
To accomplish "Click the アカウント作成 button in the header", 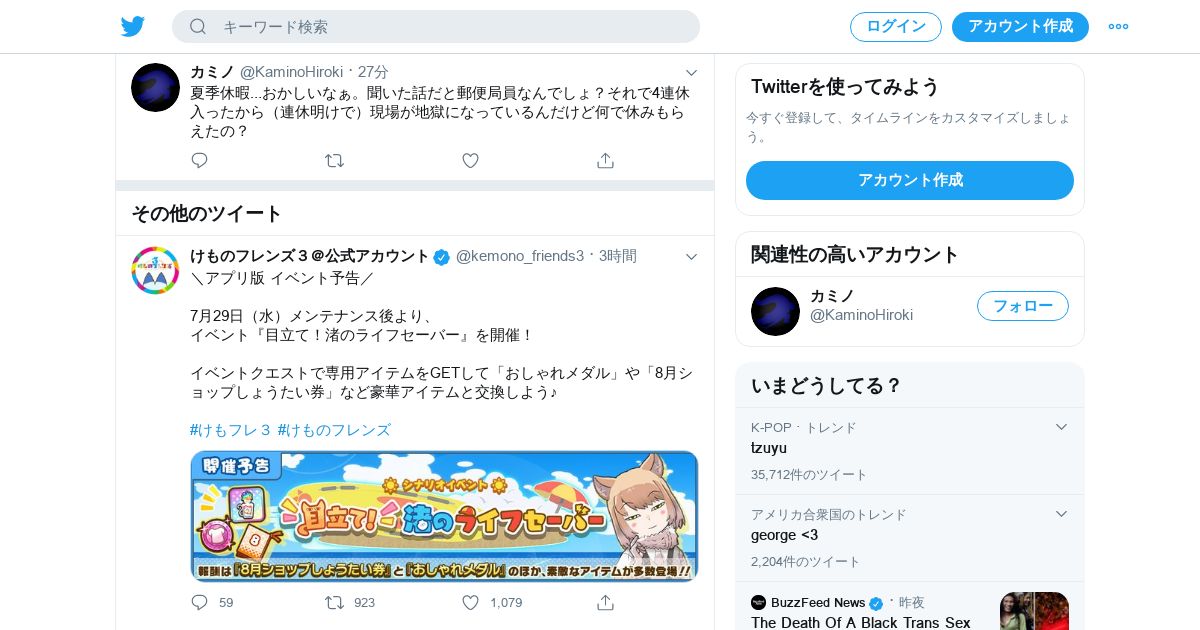I will click(1020, 27).
